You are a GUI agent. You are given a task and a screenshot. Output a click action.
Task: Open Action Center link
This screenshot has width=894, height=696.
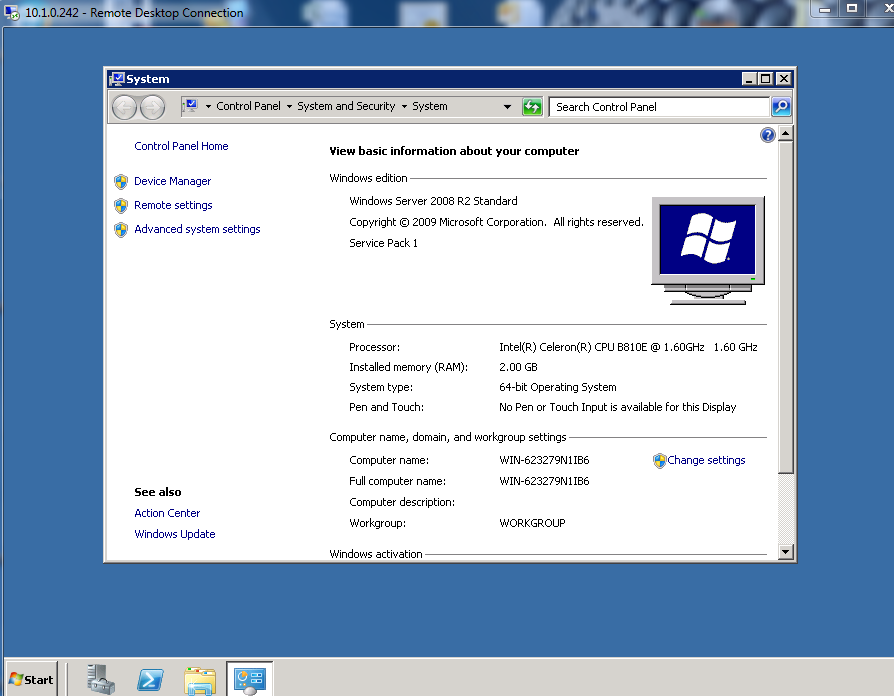[167, 513]
